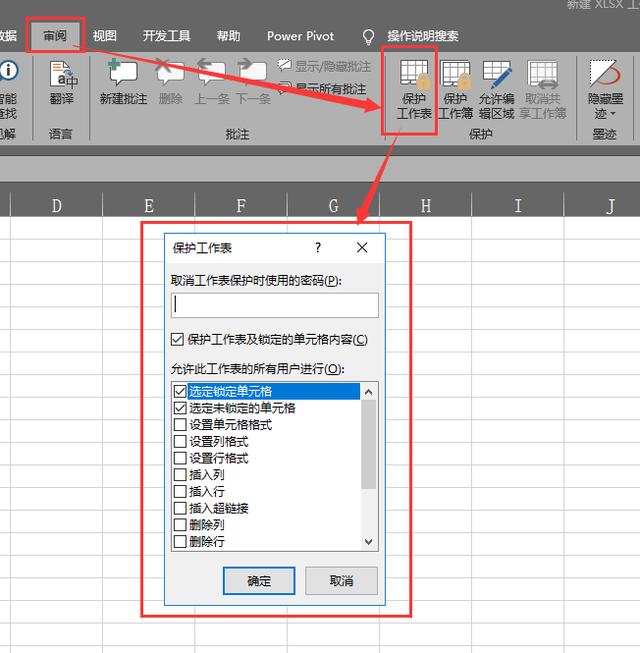Enable 删除行 checkbox
The image size is (640, 653).
(180, 542)
